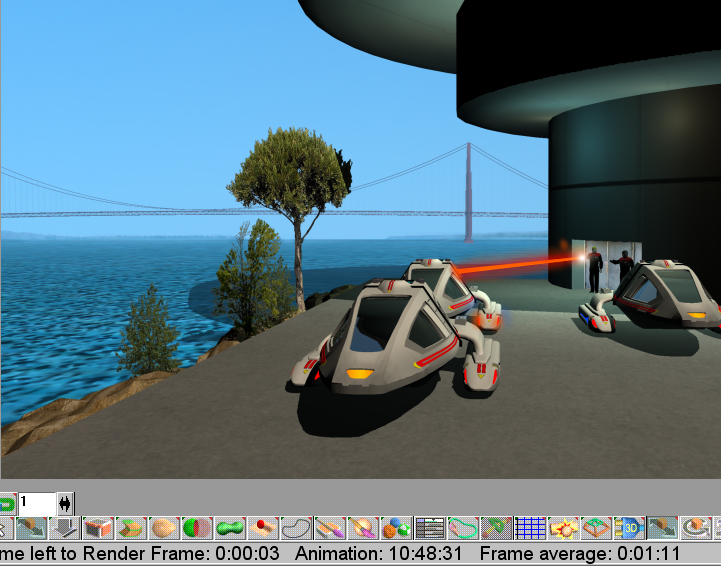Open the scene editor list panel
Image resolution: width=721 pixels, height=566 pixels.
pos(429,528)
